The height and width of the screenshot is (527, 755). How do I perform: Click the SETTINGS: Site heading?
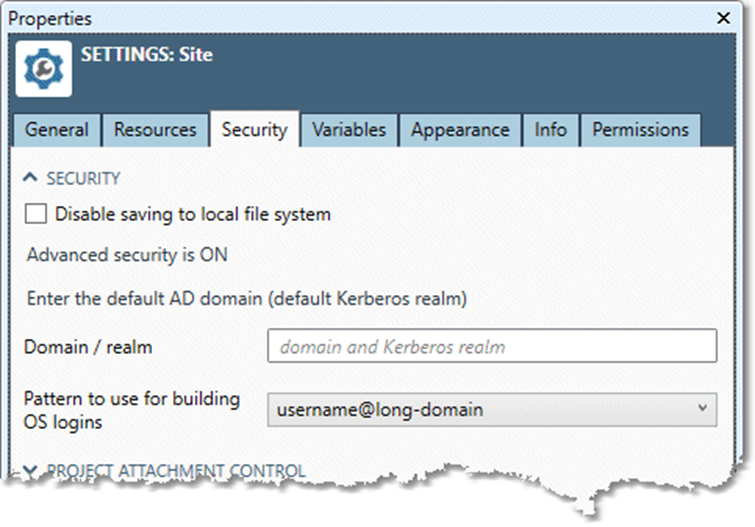tap(146, 55)
